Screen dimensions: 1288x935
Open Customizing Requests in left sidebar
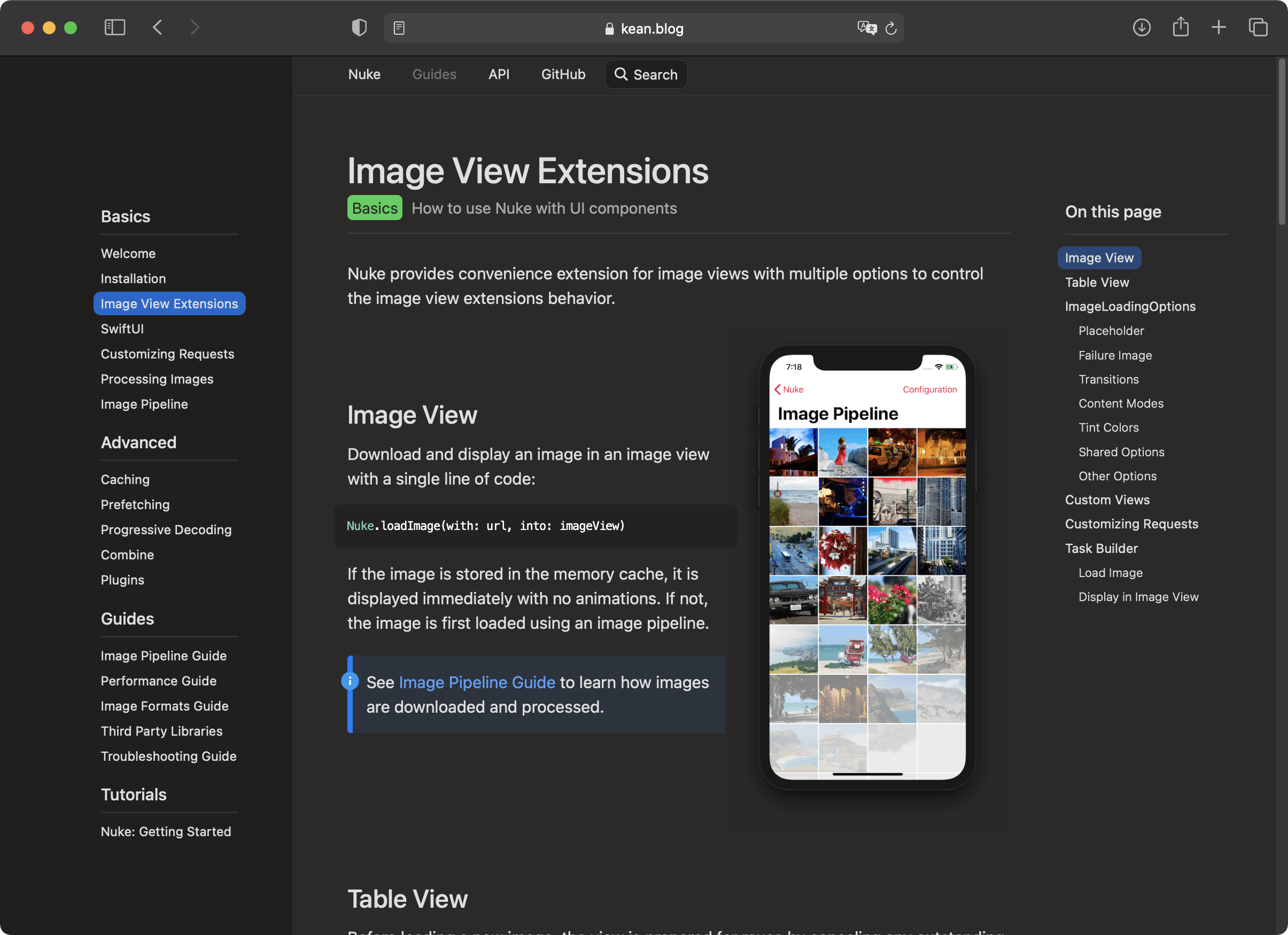167,354
